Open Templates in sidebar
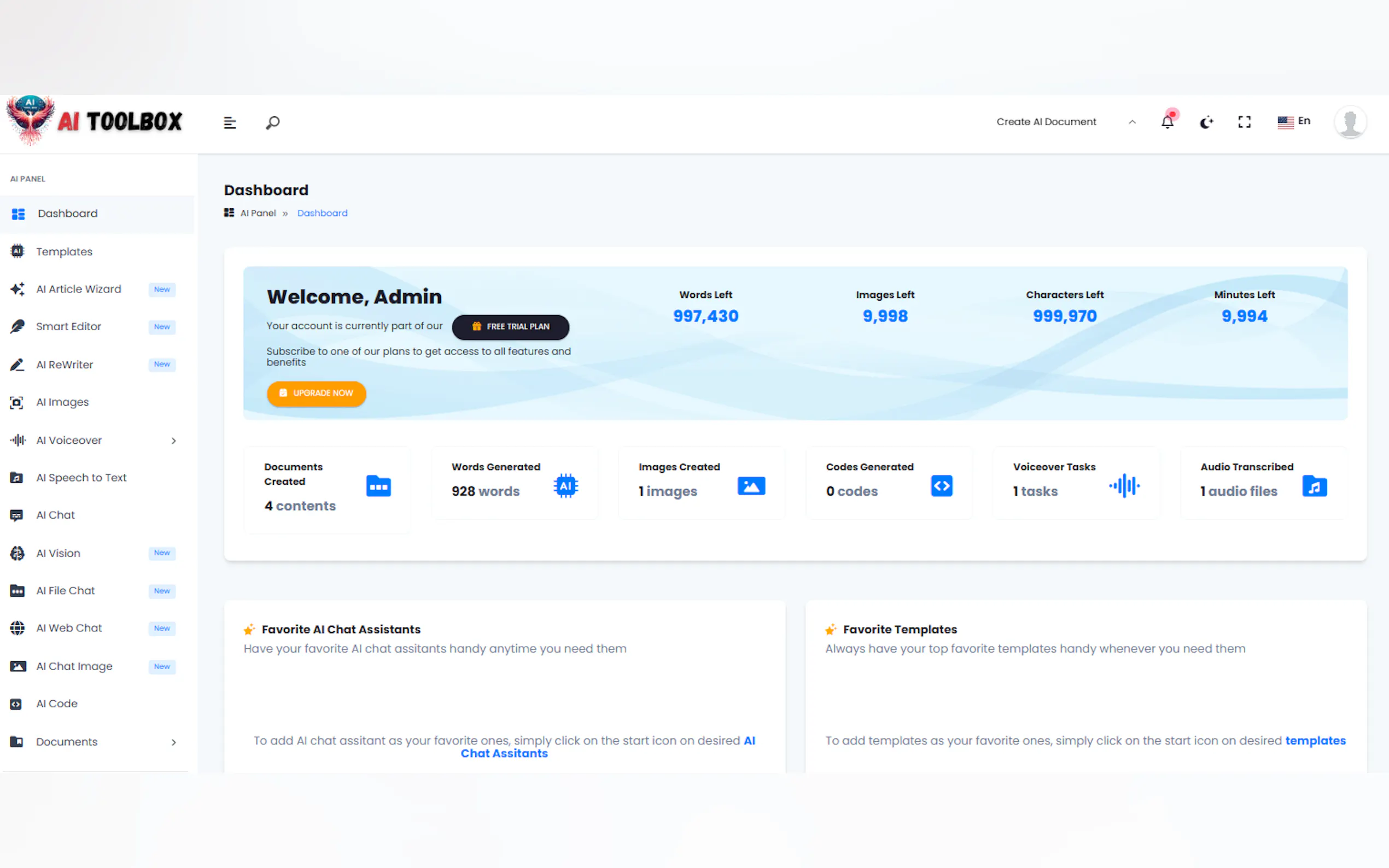The width and height of the screenshot is (1389, 868). tap(65, 251)
